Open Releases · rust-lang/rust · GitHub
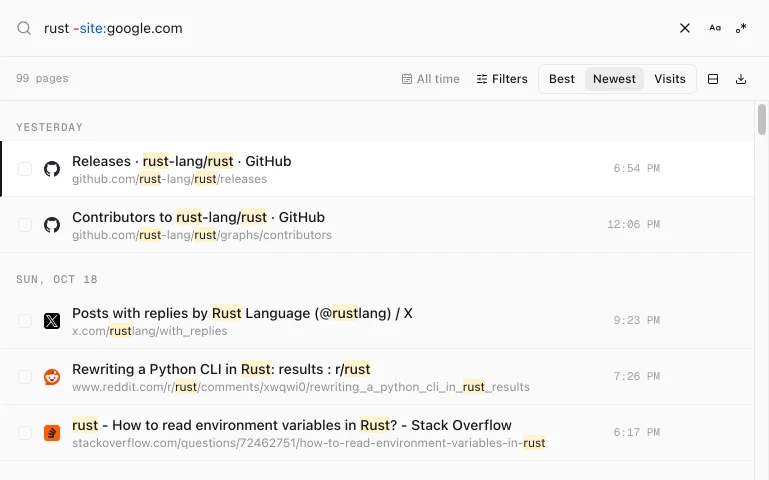The width and height of the screenshot is (769, 480). (x=181, y=161)
